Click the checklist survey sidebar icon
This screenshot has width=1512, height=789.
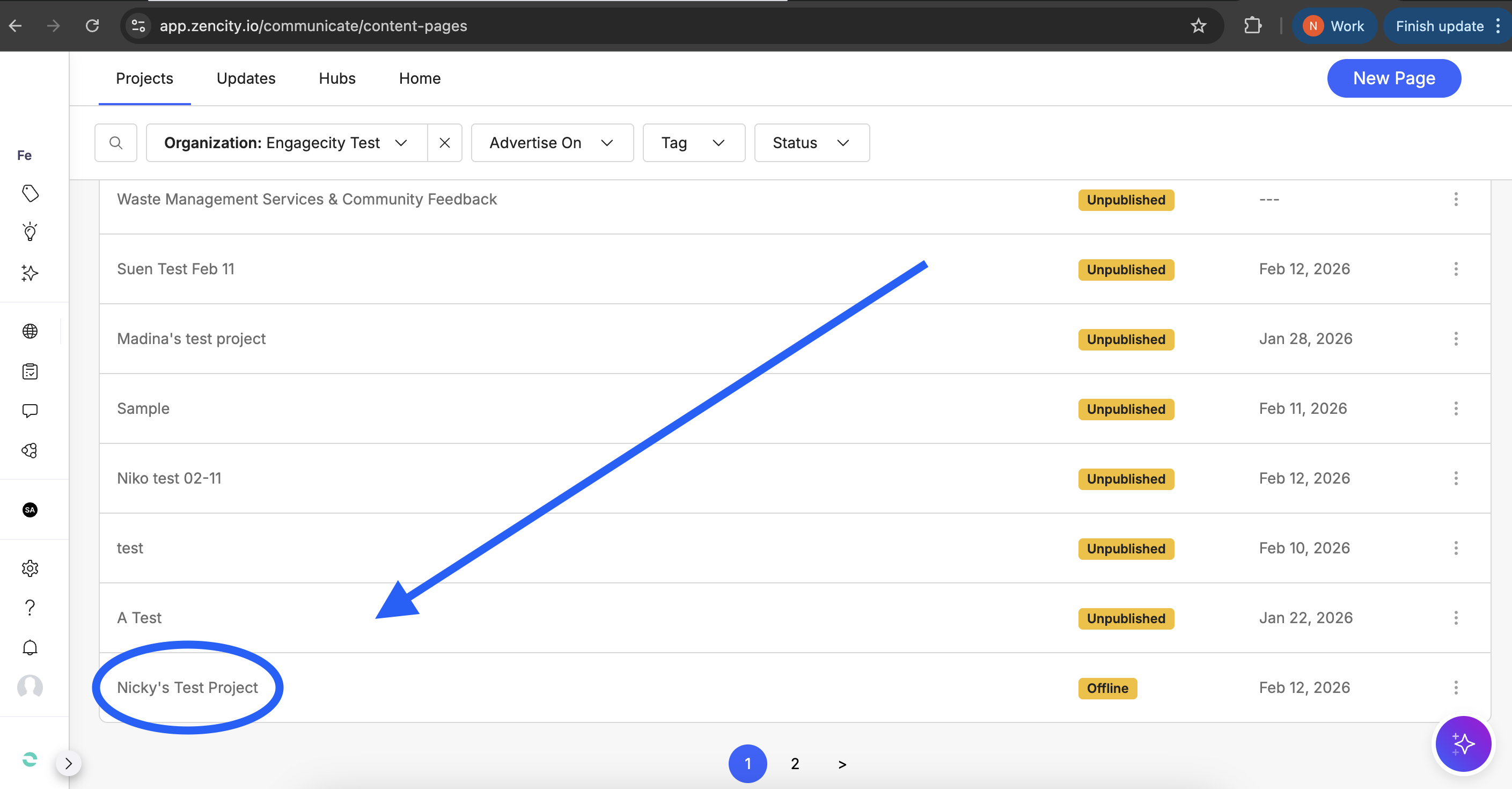tap(30, 371)
